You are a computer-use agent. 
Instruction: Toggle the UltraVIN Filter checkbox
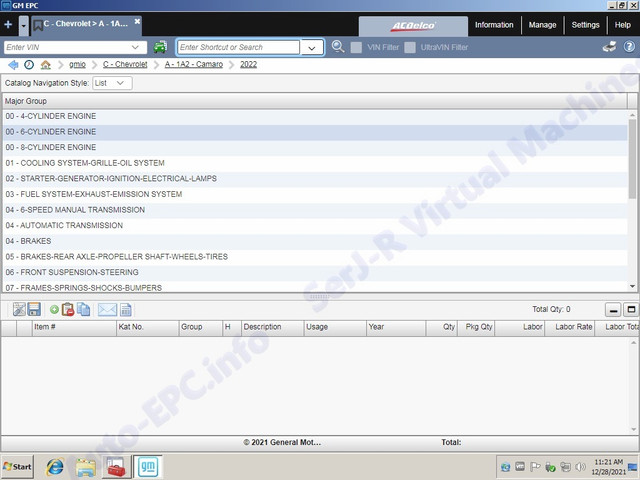pos(410,47)
